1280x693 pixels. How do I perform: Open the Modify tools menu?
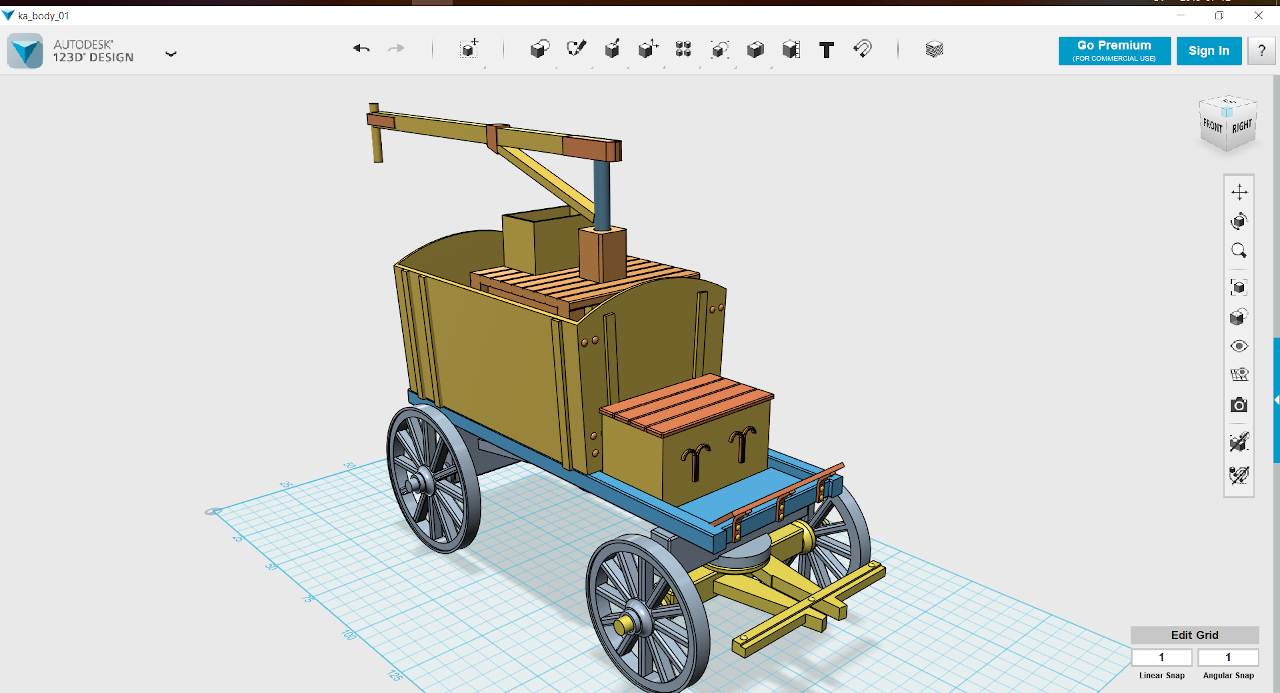[648, 49]
